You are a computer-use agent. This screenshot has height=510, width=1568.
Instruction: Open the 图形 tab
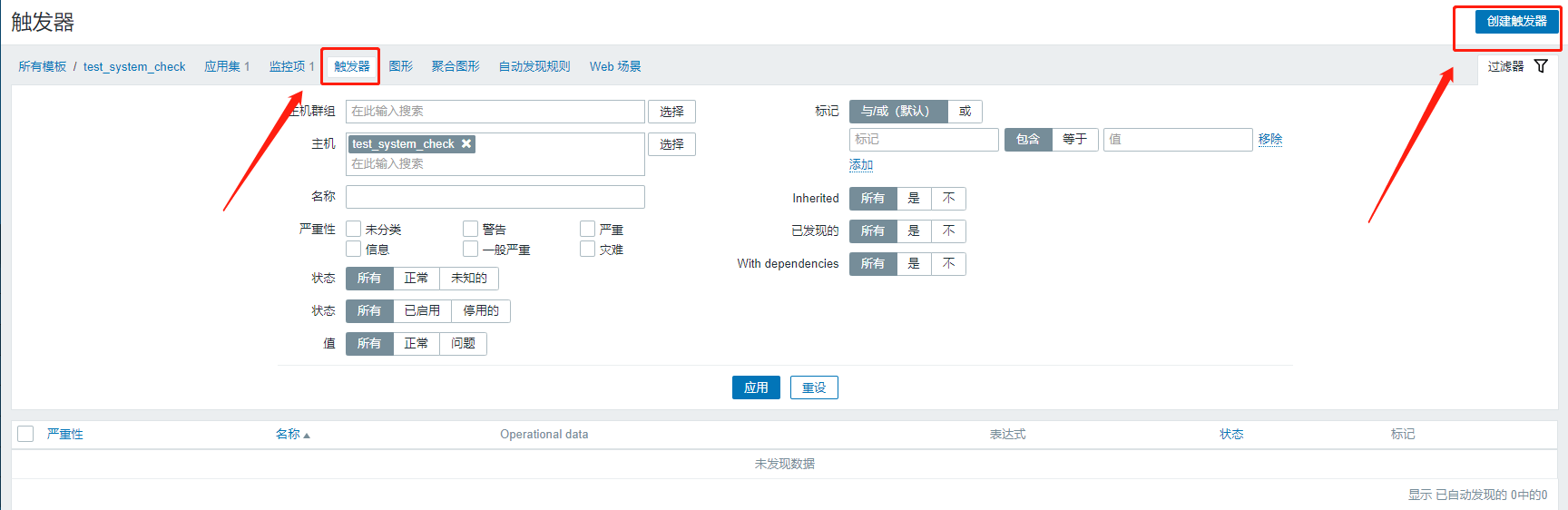[x=400, y=66]
